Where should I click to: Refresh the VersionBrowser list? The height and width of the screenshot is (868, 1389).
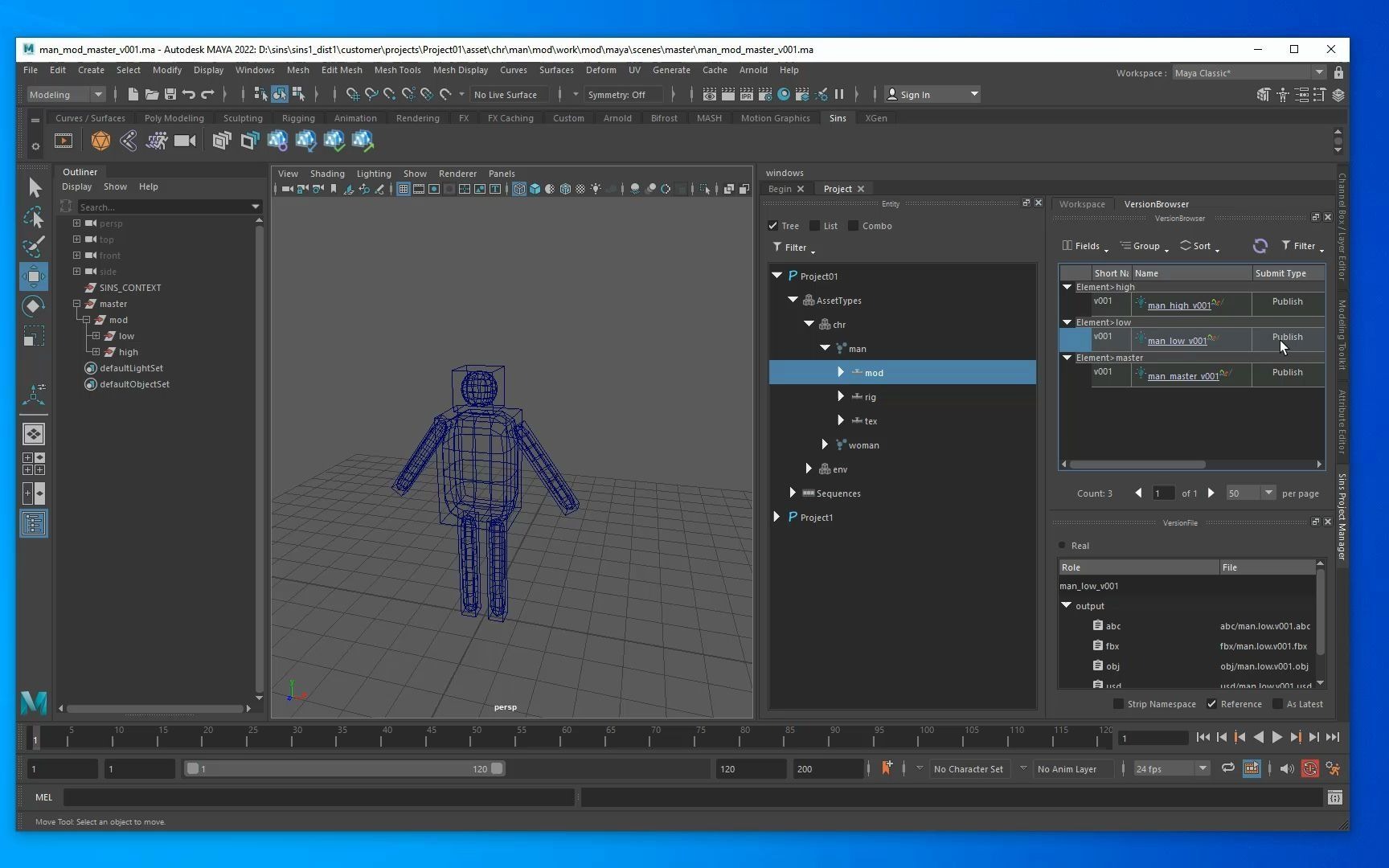[x=1260, y=246]
